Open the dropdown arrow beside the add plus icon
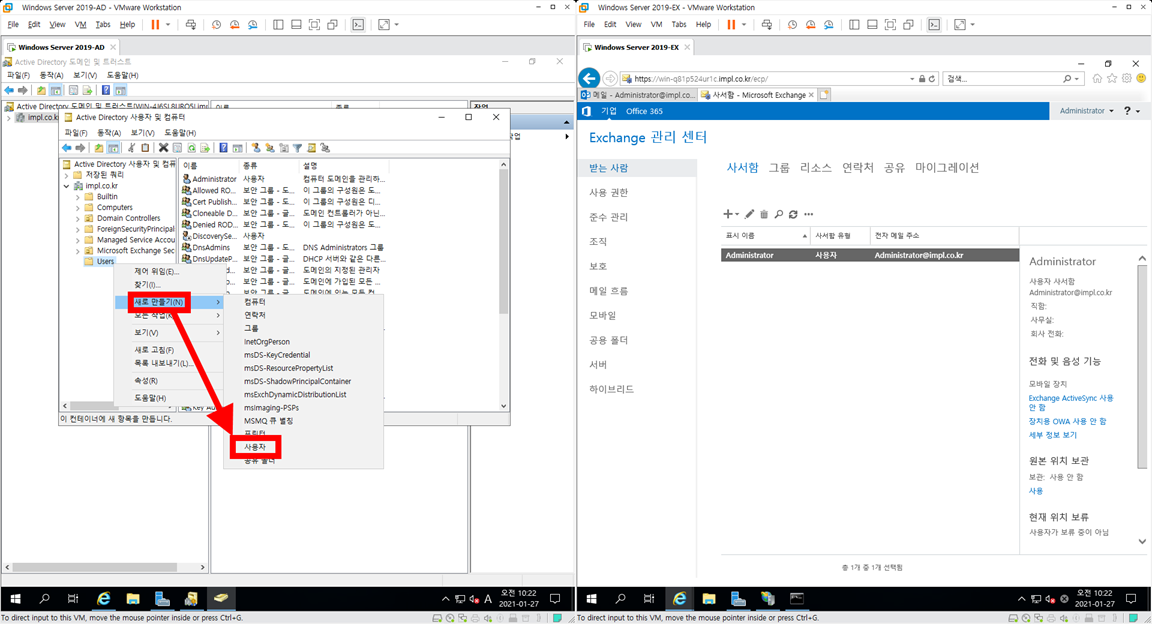This screenshot has height=624, width=1152. (737, 215)
